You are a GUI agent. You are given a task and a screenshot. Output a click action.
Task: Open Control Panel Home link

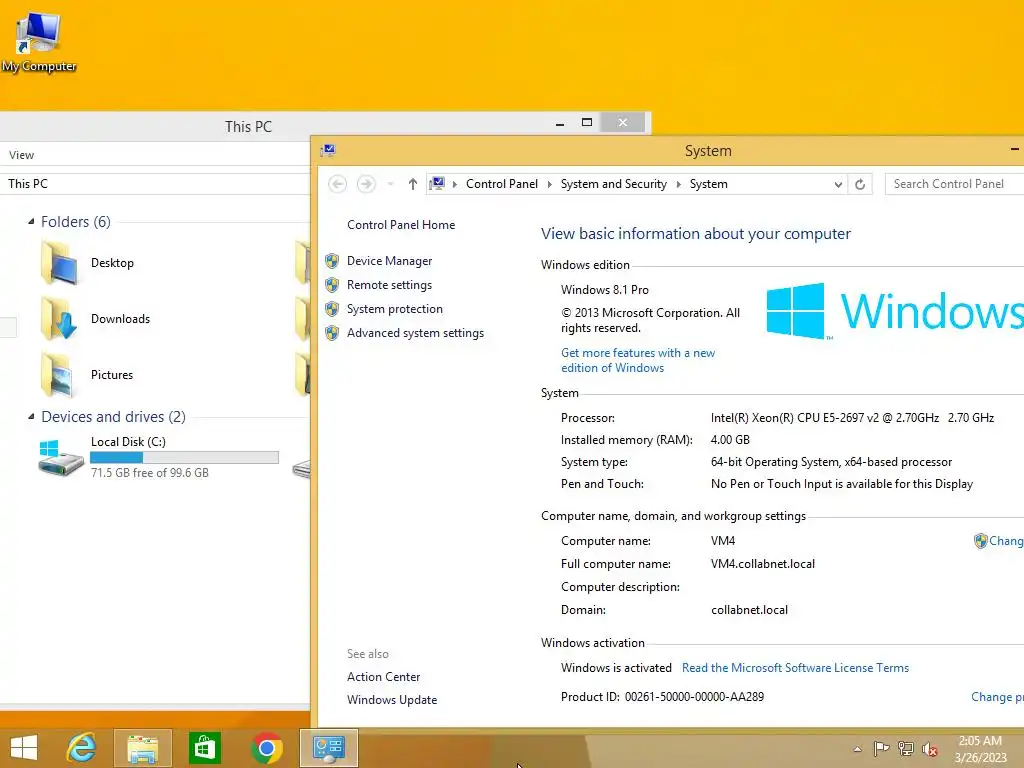(401, 225)
